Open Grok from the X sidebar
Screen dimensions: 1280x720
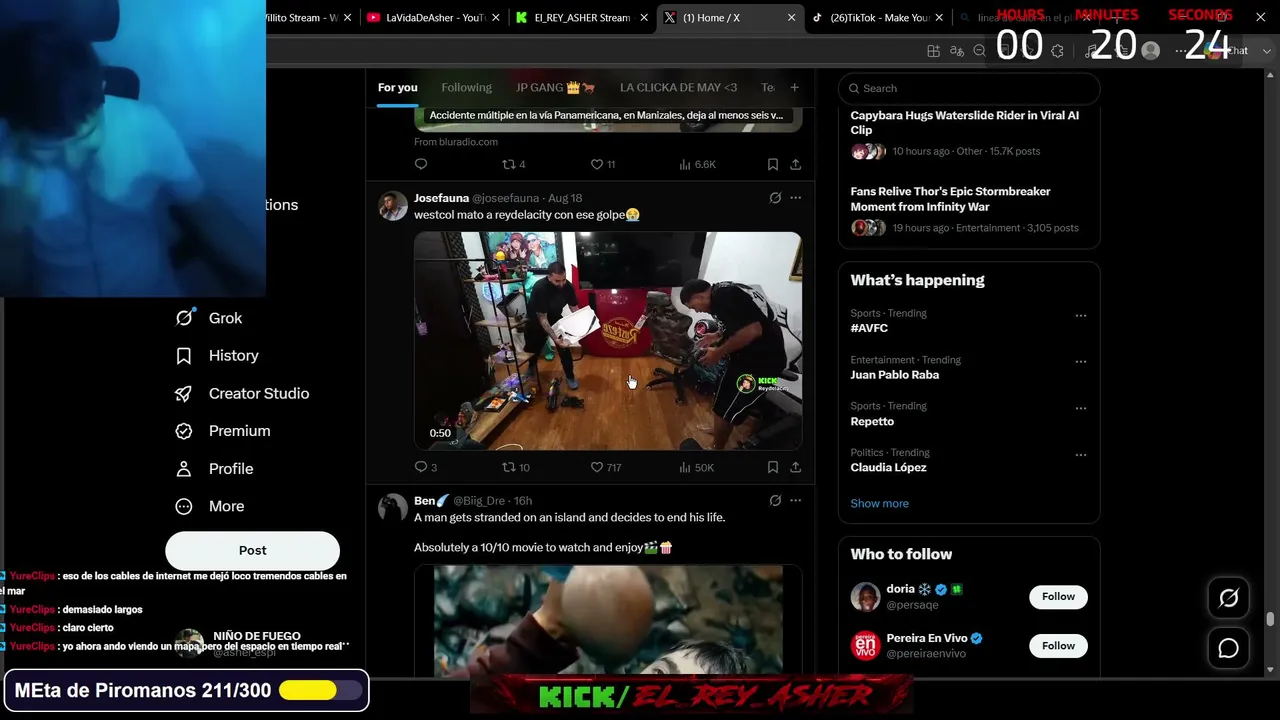(x=209, y=318)
